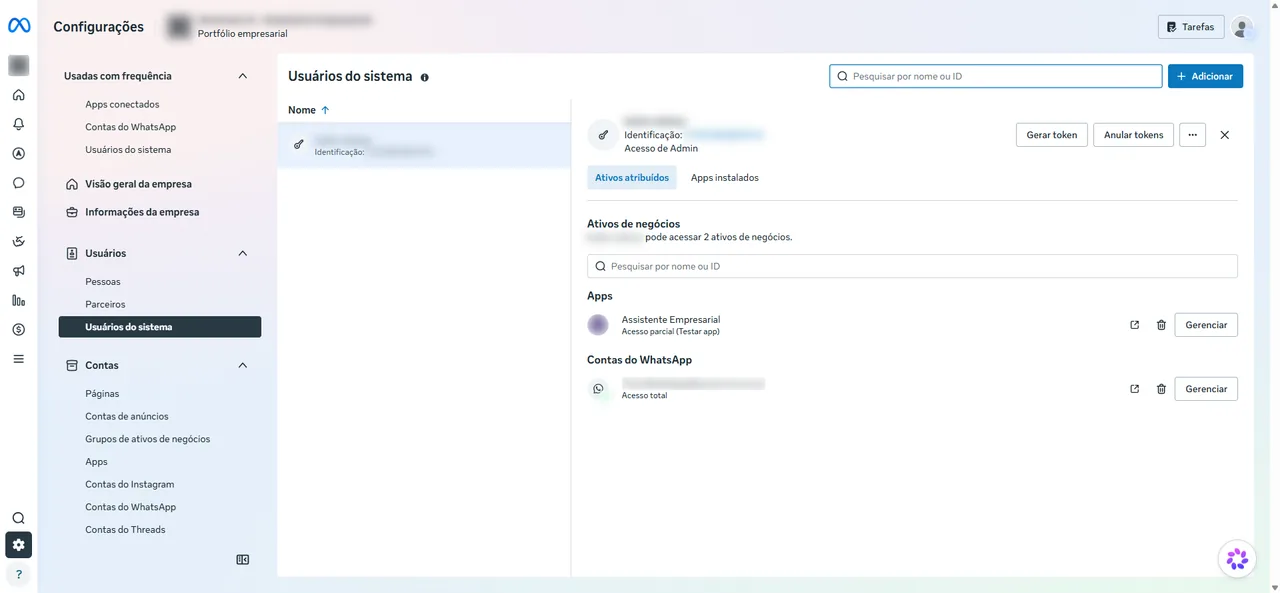Image resolution: width=1280 pixels, height=593 pixels.
Task: Click the Gerar token button
Action: coord(1052,135)
